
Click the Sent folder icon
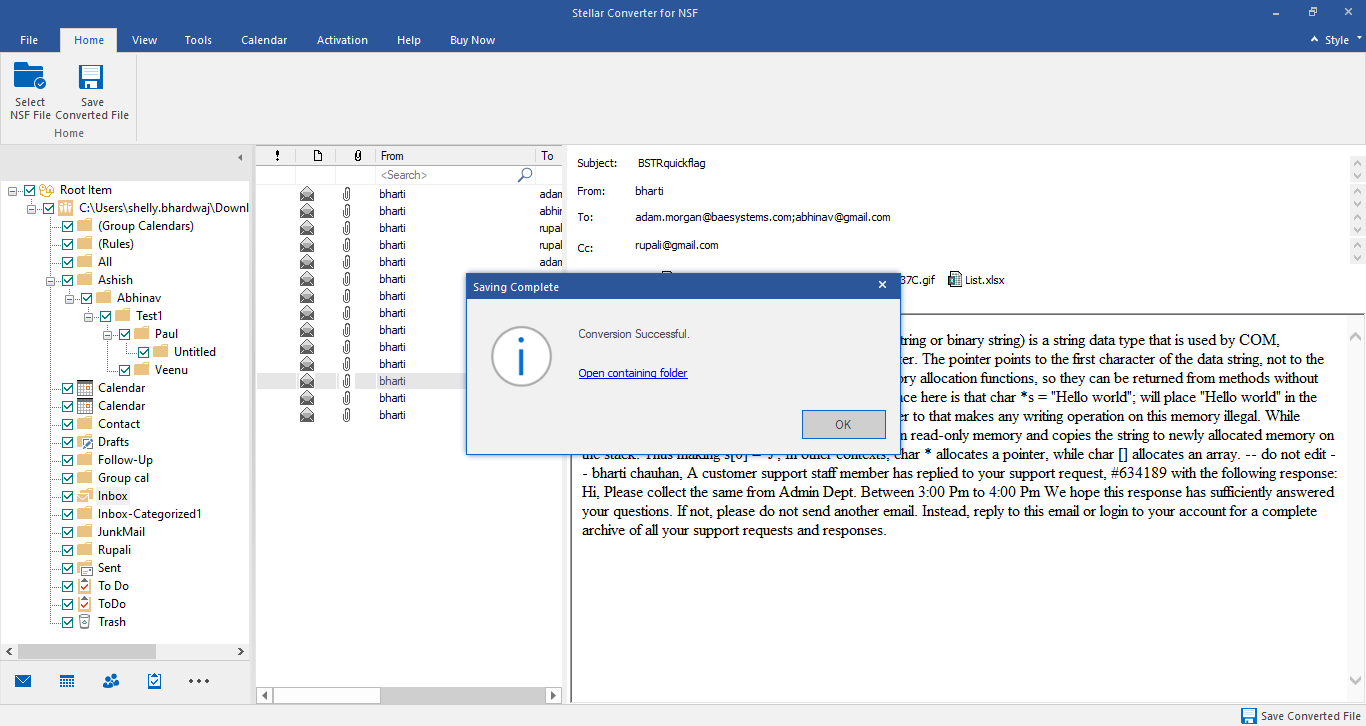(x=85, y=568)
